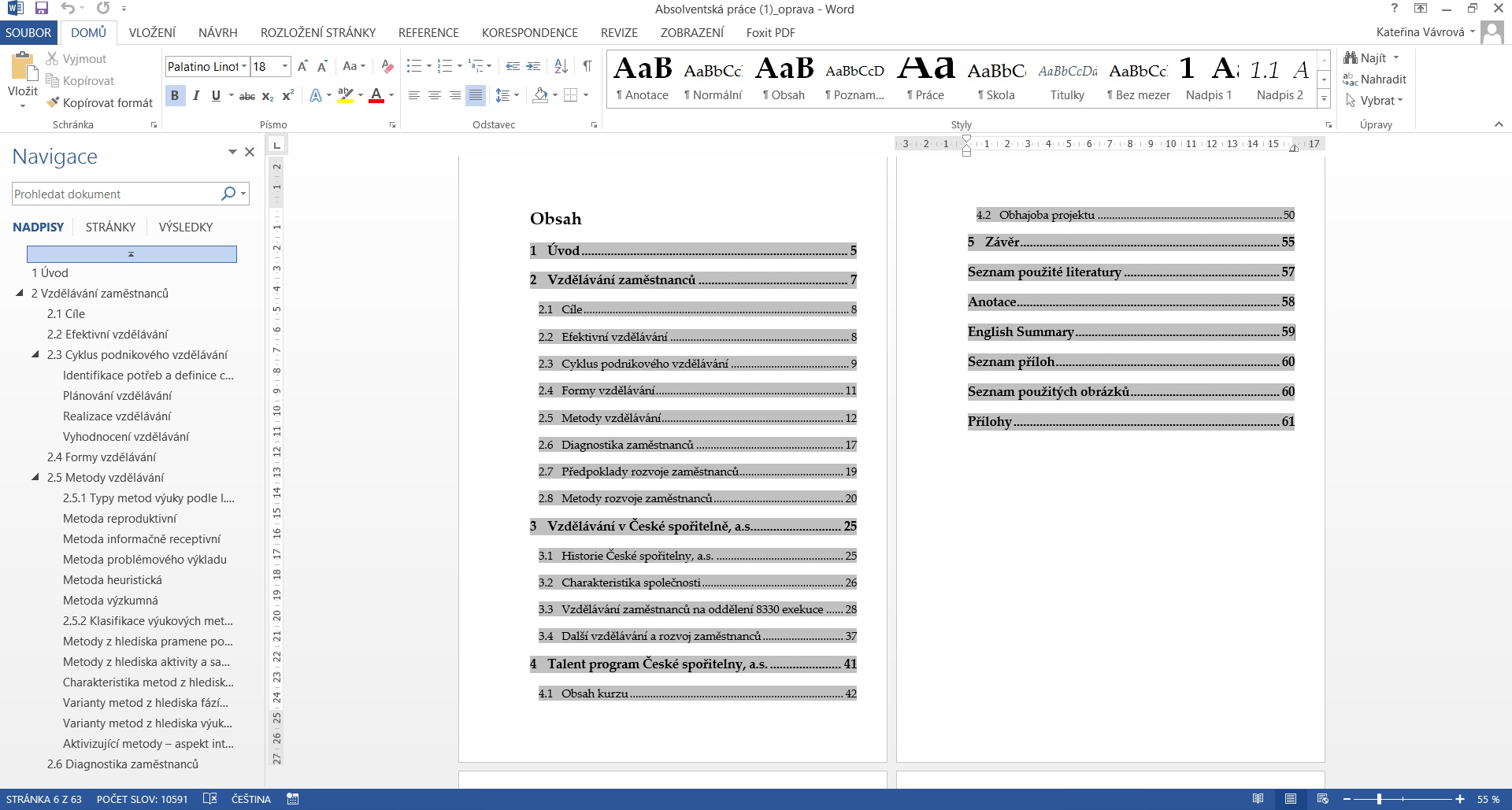
Task: Zoom out with the minus icon
Action: click(1347, 799)
